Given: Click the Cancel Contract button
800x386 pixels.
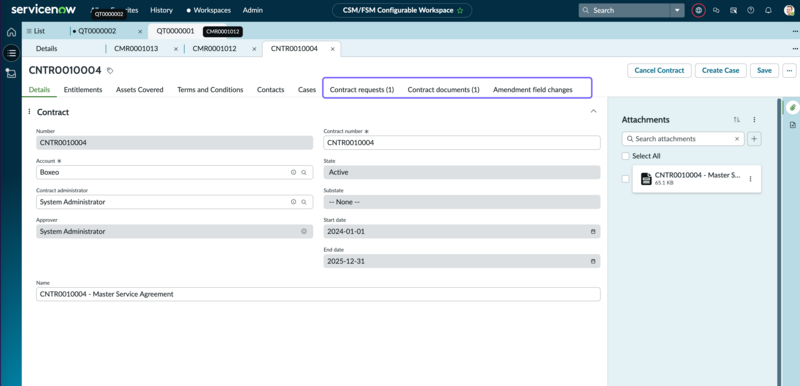Looking at the screenshot, I should pyautogui.click(x=659, y=70).
